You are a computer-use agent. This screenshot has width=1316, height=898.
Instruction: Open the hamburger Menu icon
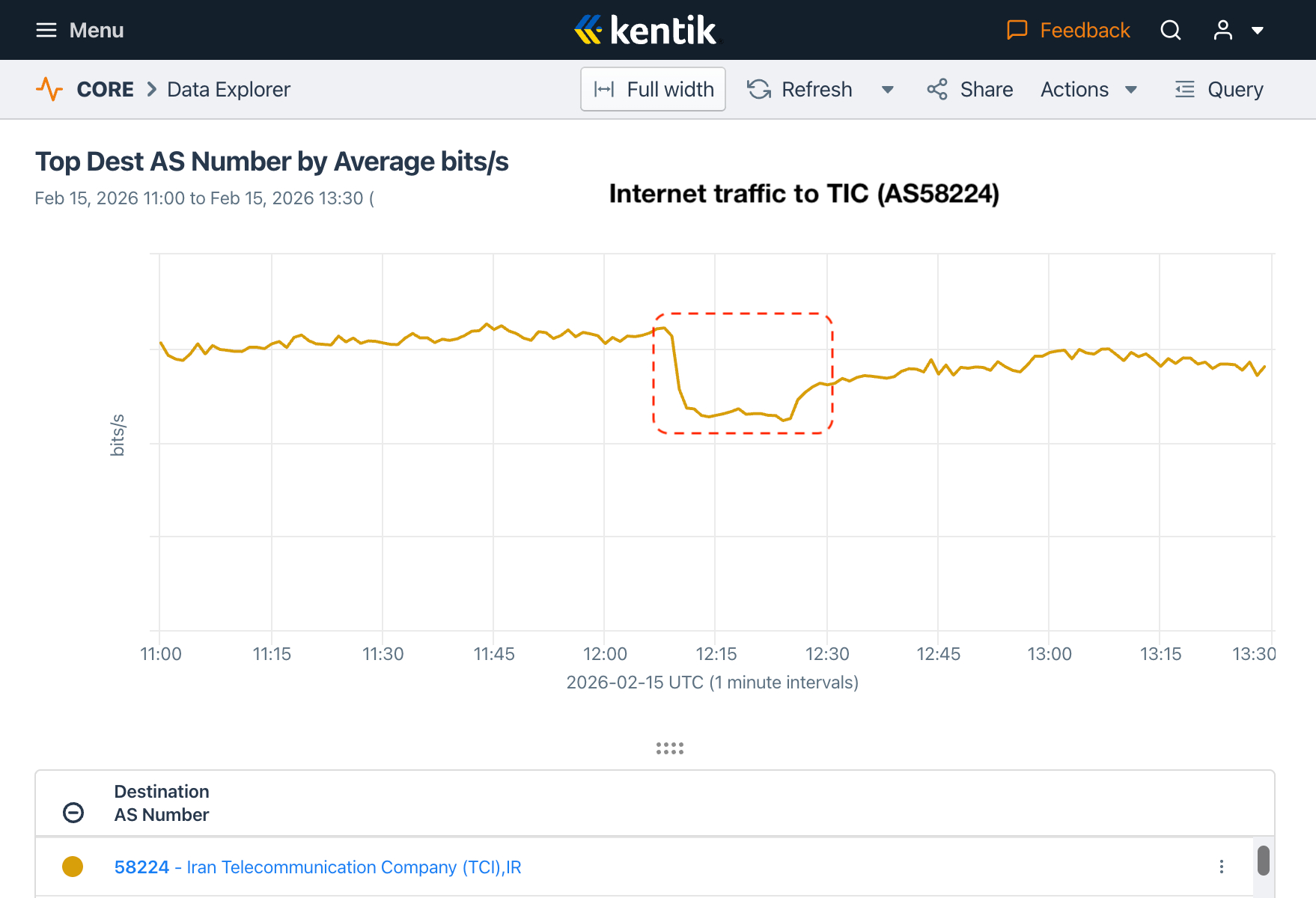coord(46,30)
